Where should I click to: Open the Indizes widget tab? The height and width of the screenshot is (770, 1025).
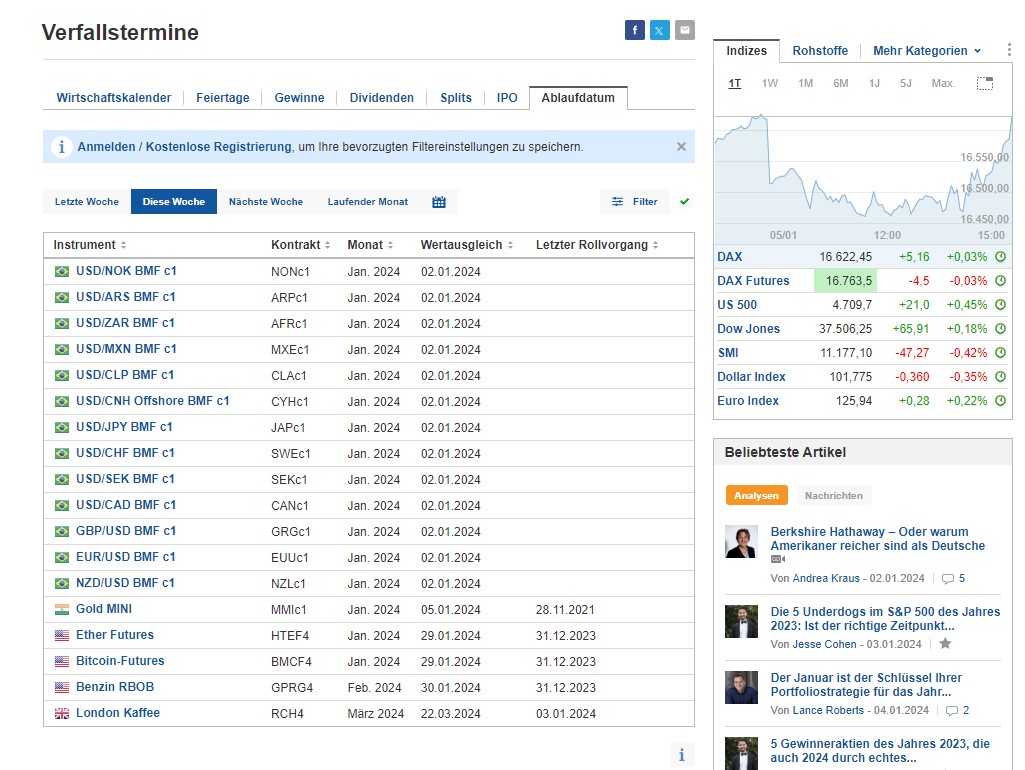pyautogui.click(x=747, y=51)
